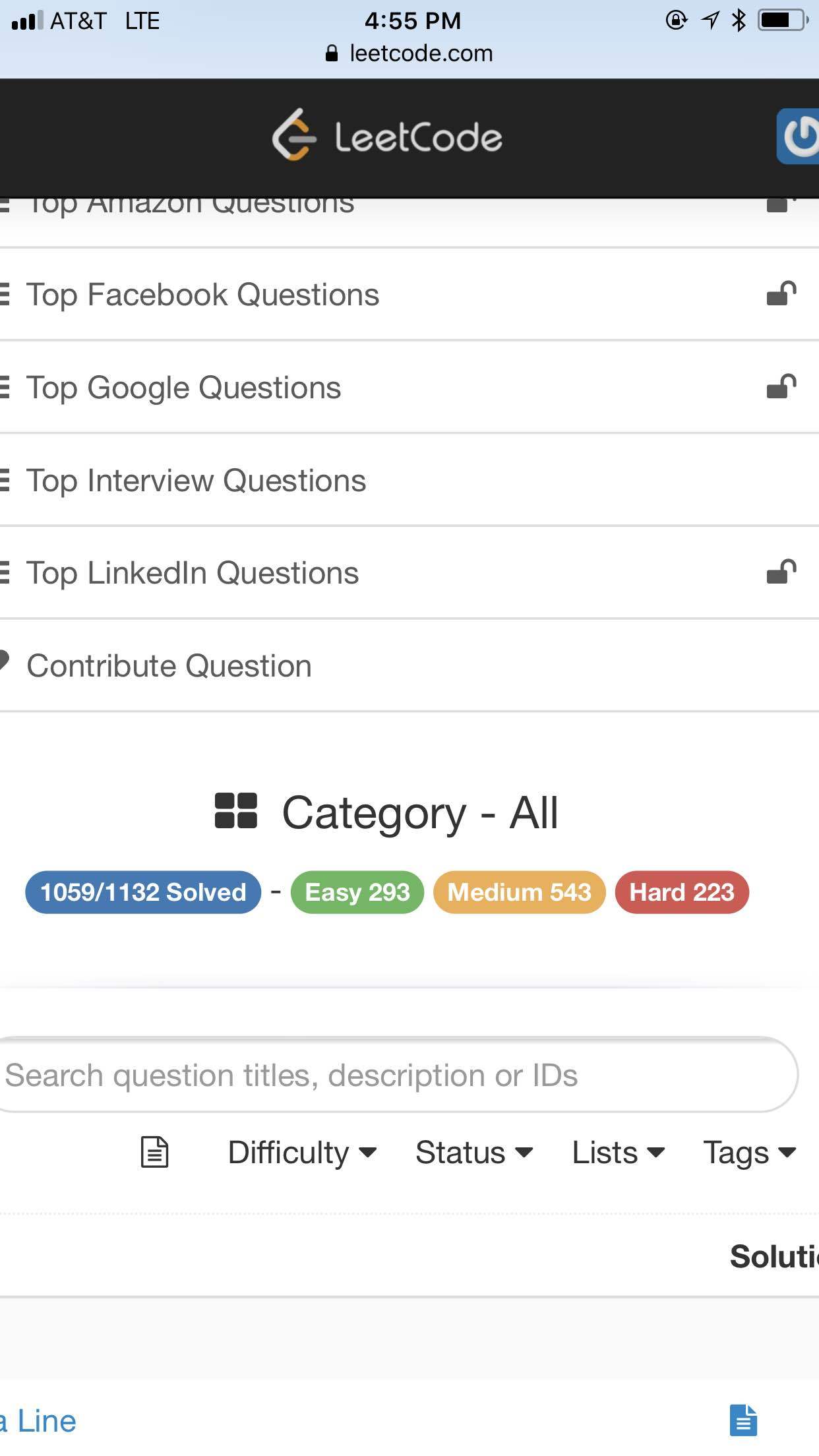
Task: Click the red Hard 223 badge
Action: (682, 892)
